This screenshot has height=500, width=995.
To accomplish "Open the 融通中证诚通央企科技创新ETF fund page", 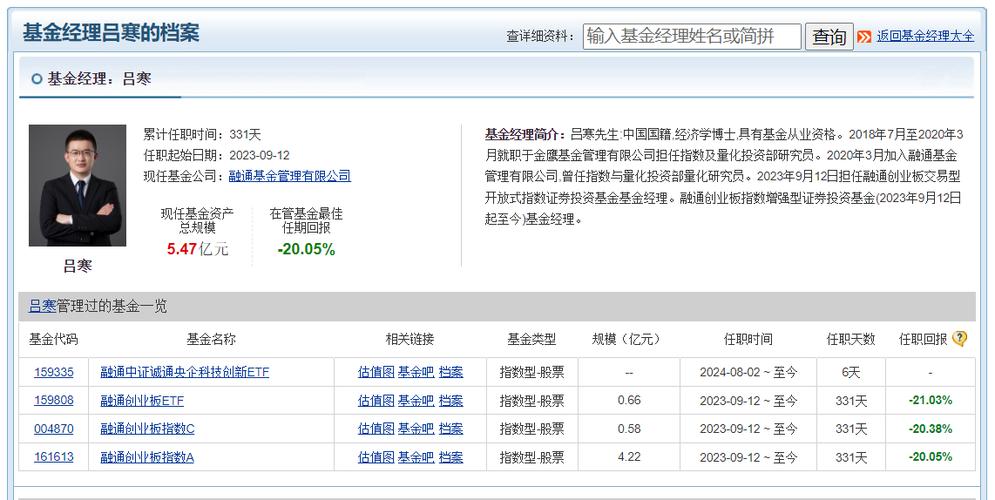I will click(x=185, y=372).
